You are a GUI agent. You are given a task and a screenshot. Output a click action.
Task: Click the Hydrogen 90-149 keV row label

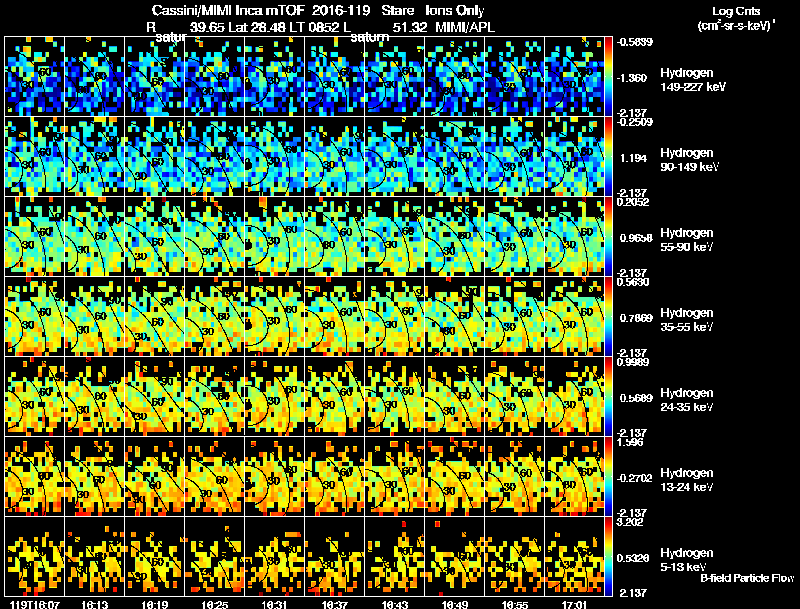[x=689, y=160]
